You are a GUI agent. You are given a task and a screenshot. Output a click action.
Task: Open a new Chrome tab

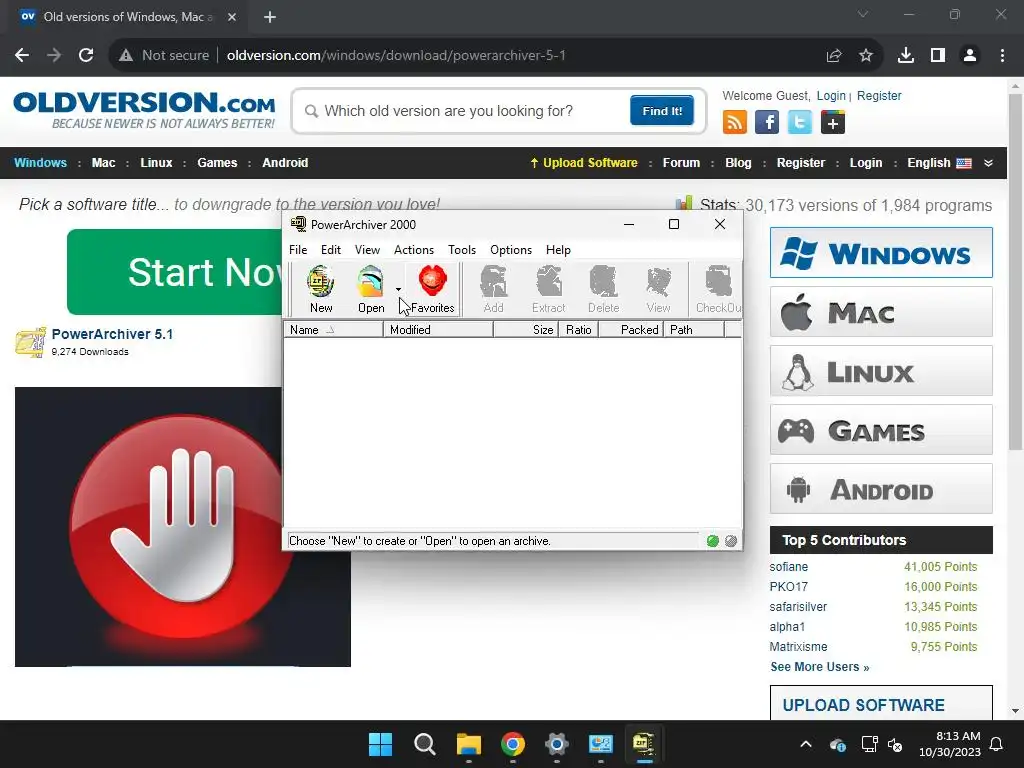click(270, 17)
